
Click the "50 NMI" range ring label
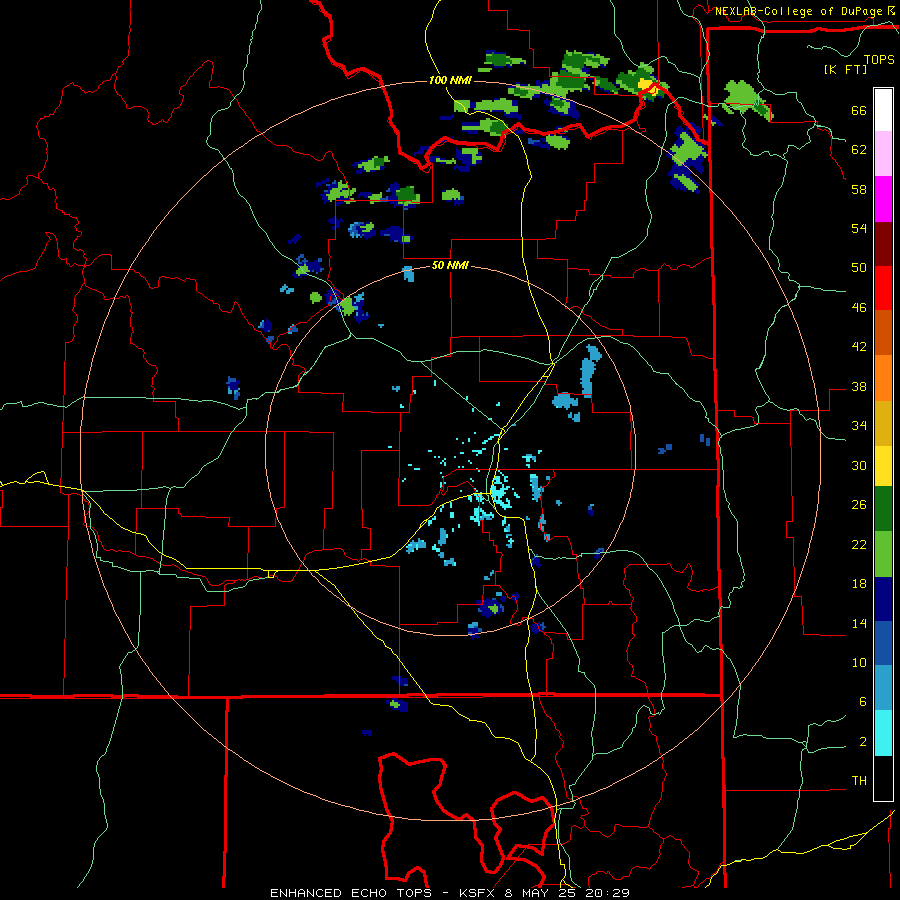450,266
